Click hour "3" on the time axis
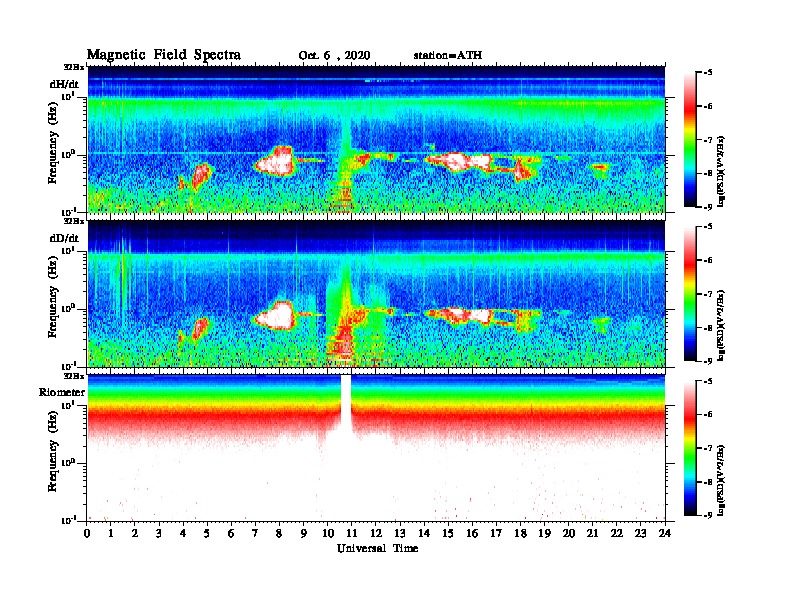 159,534
